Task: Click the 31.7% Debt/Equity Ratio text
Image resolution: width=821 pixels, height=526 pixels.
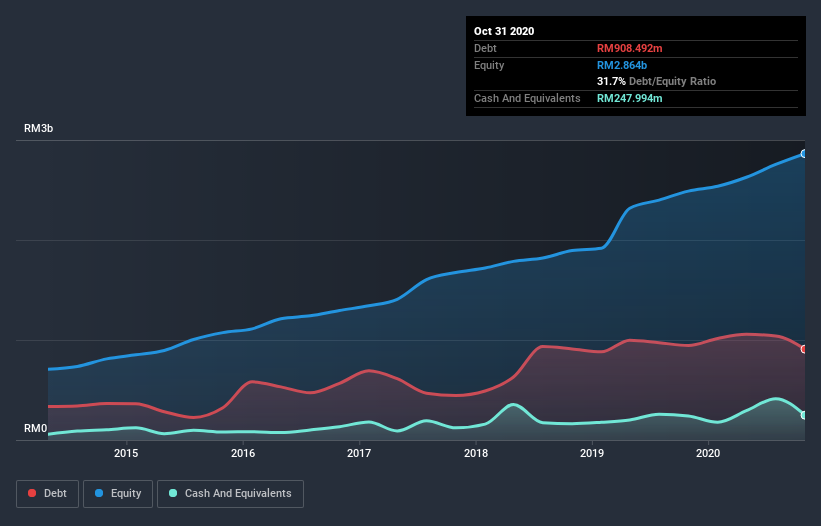Action: pyautogui.click(x=657, y=81)
